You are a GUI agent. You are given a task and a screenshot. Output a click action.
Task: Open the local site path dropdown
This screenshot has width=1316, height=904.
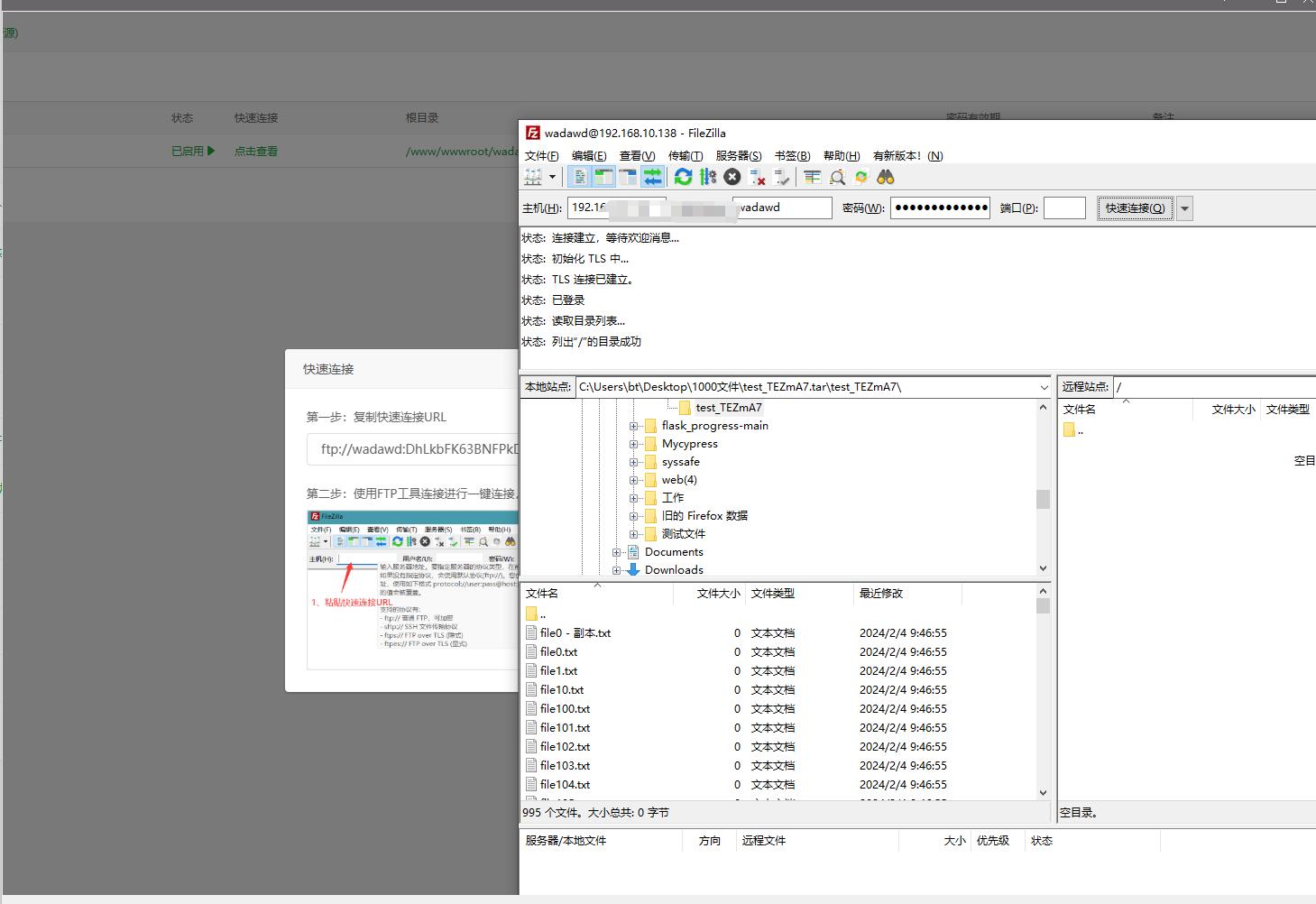click(1044, 387)
